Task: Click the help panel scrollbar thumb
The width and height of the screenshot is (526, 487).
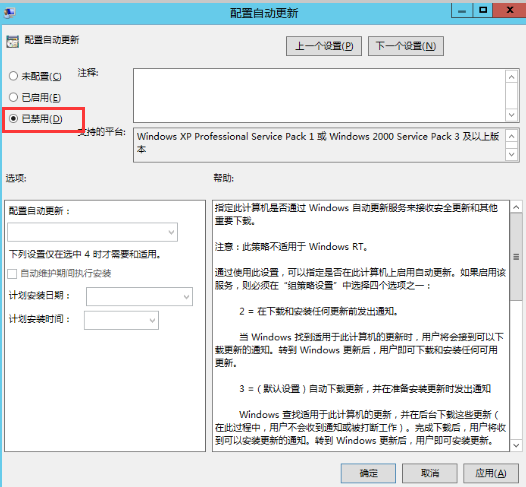Action: (516, 257)
